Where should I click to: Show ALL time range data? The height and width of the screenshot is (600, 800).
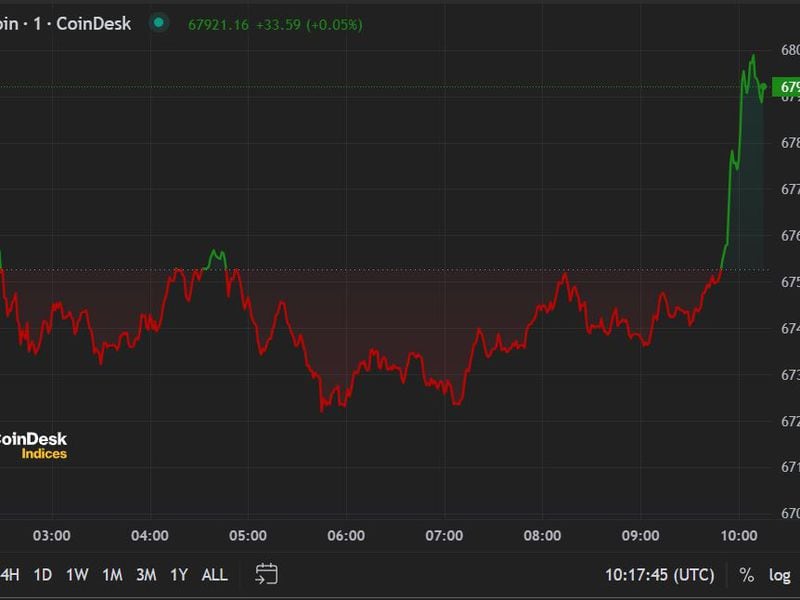[x=214, y=575]
